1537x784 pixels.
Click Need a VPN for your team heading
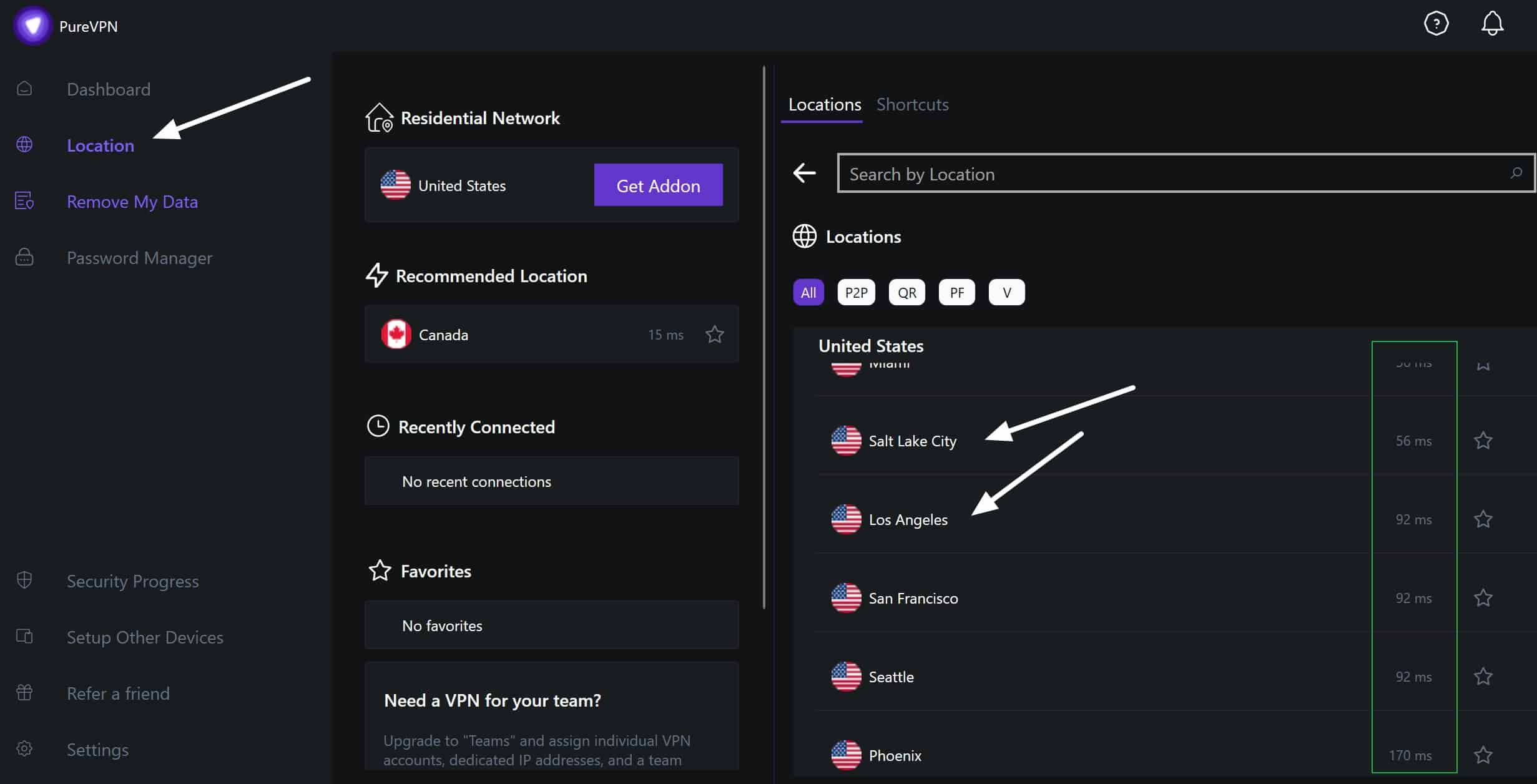pos(493,700)
